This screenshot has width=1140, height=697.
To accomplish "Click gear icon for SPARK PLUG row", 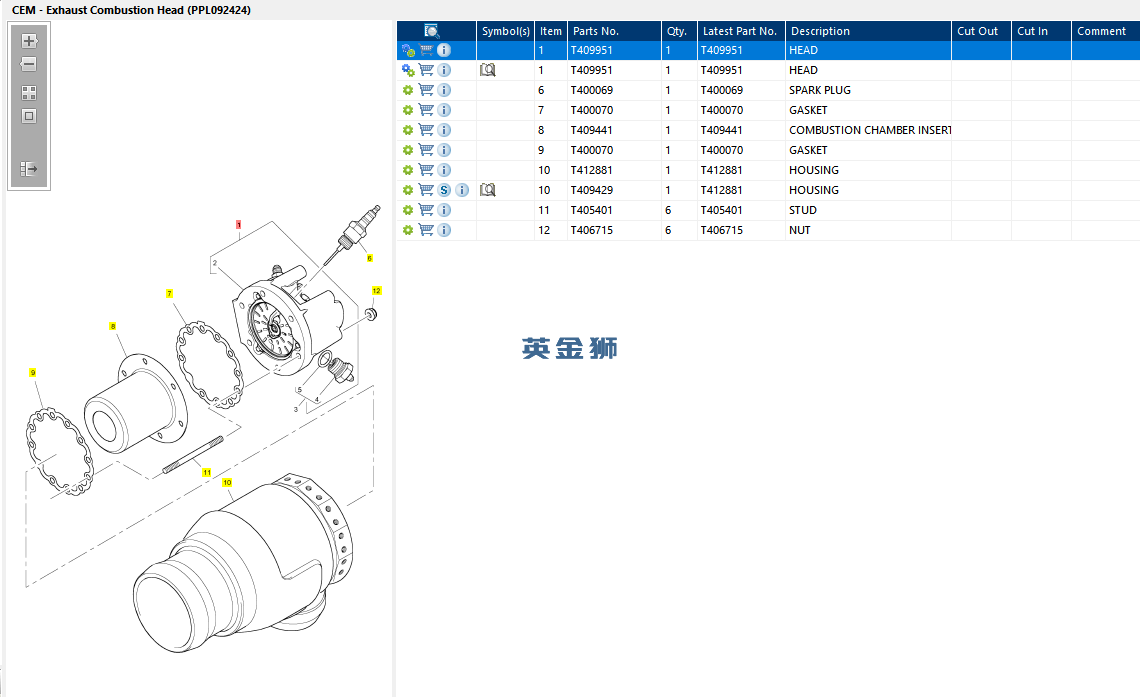I will coord(408,90).
